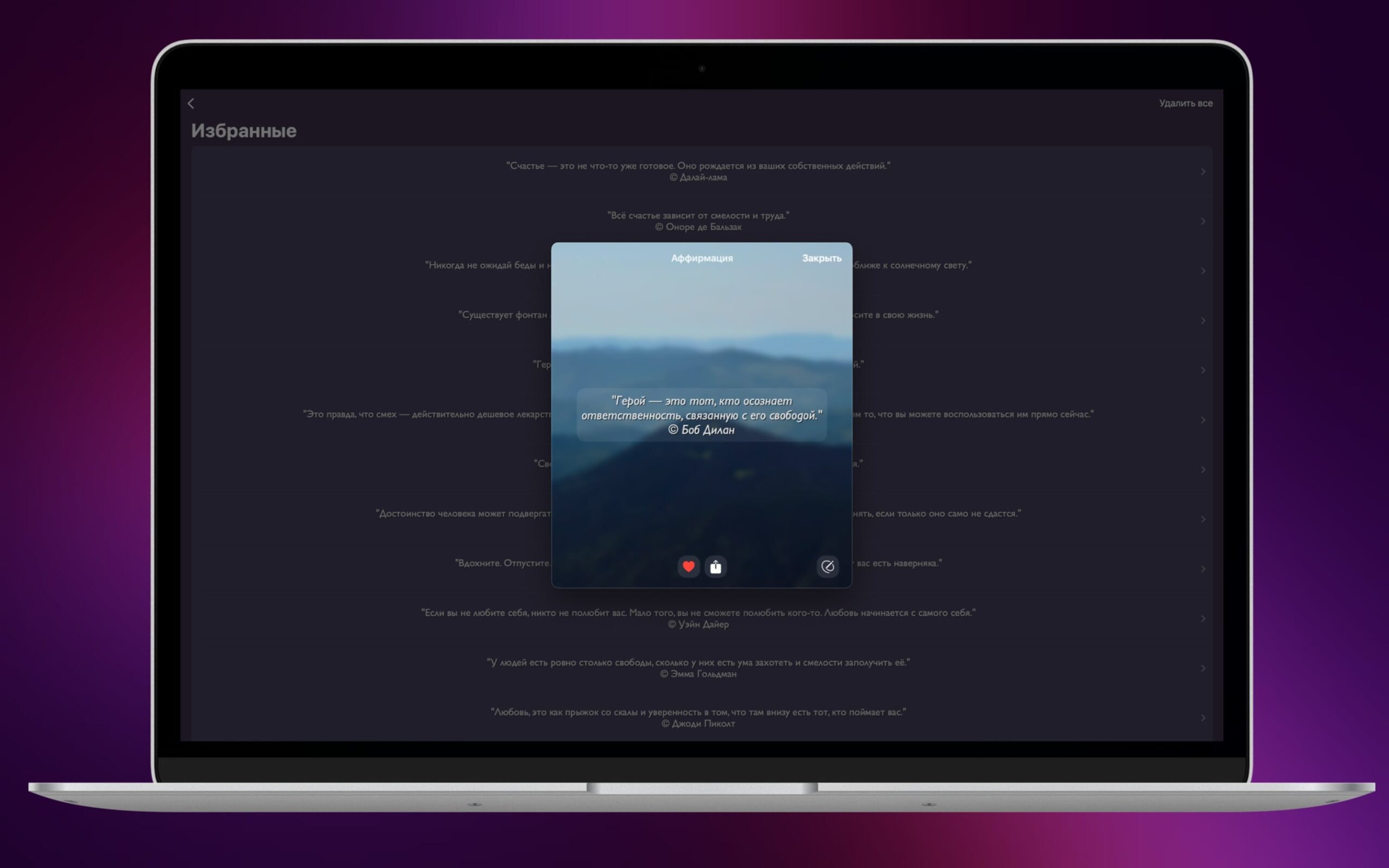Go back using the top-left arrow
Screen dimensions: 1389x868
[191, 103]
